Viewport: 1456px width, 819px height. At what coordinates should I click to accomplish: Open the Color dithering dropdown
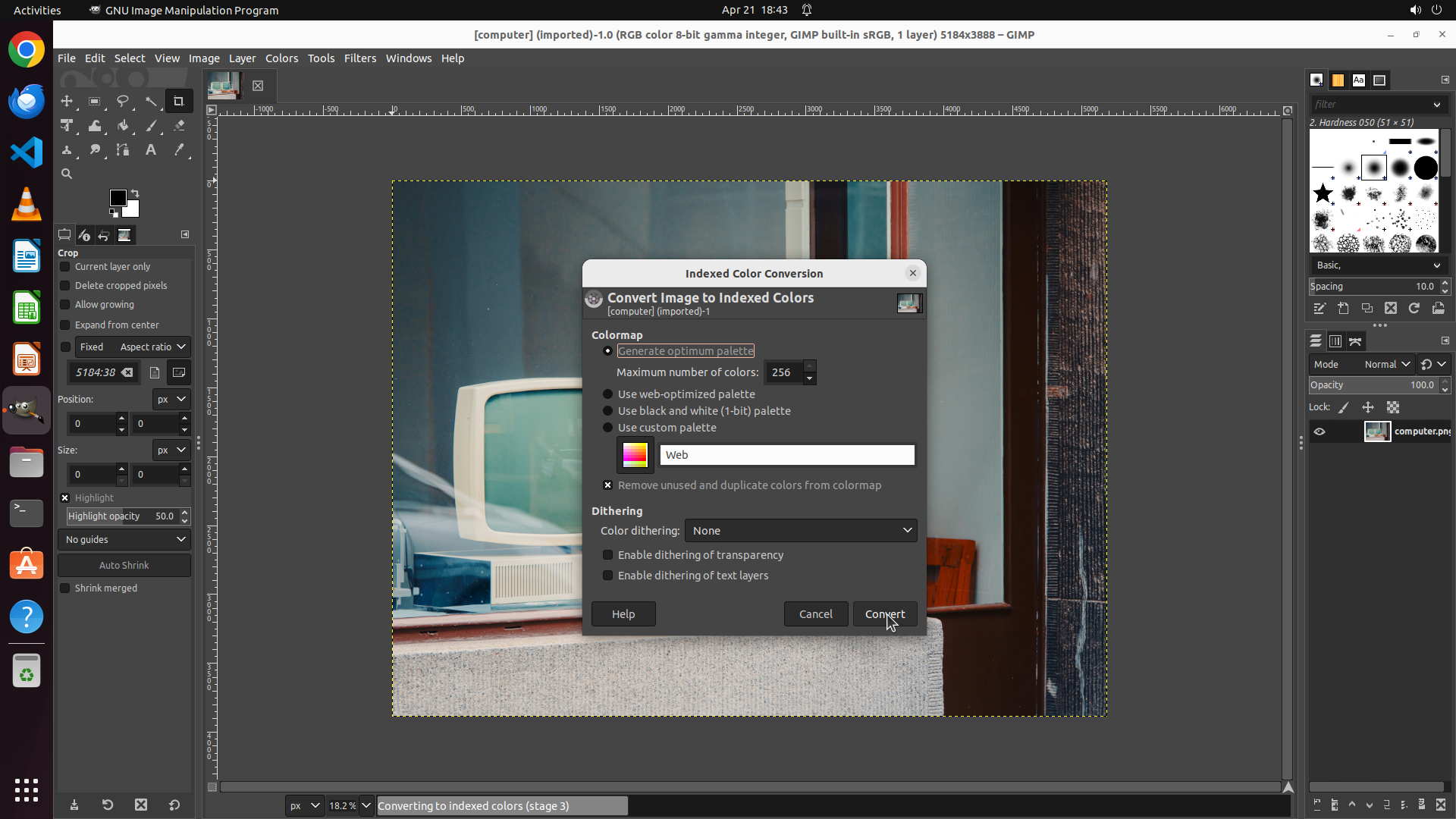(x=800, y=531)
